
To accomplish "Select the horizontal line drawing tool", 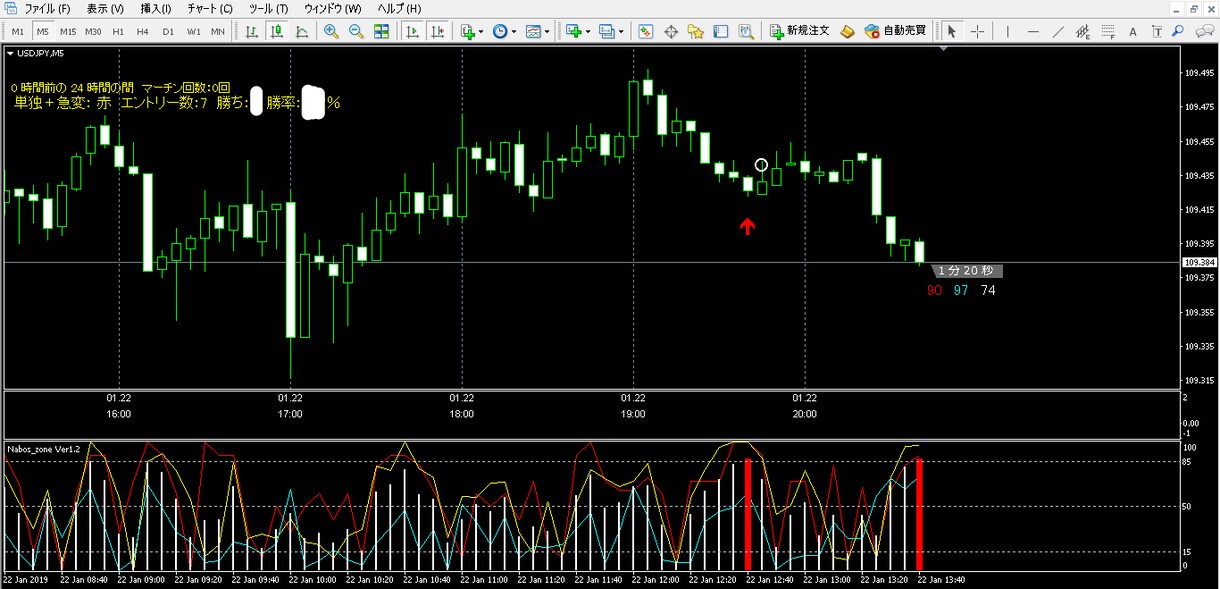I will point(1033,31).
